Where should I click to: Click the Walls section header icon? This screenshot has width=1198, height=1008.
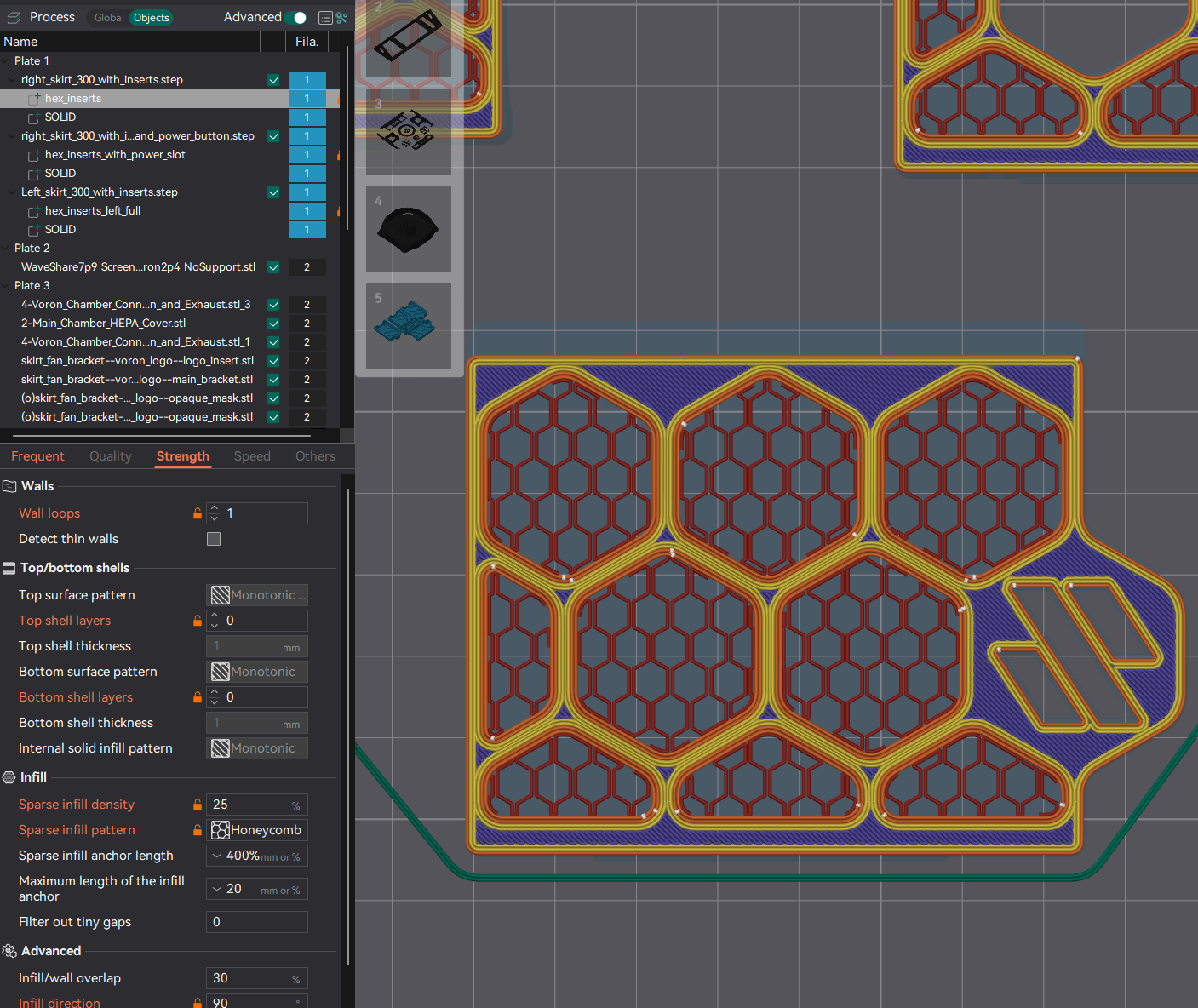[8, 485]
